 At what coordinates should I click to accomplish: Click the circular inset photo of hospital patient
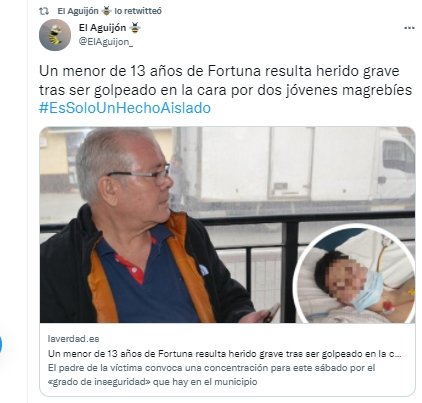355,274
